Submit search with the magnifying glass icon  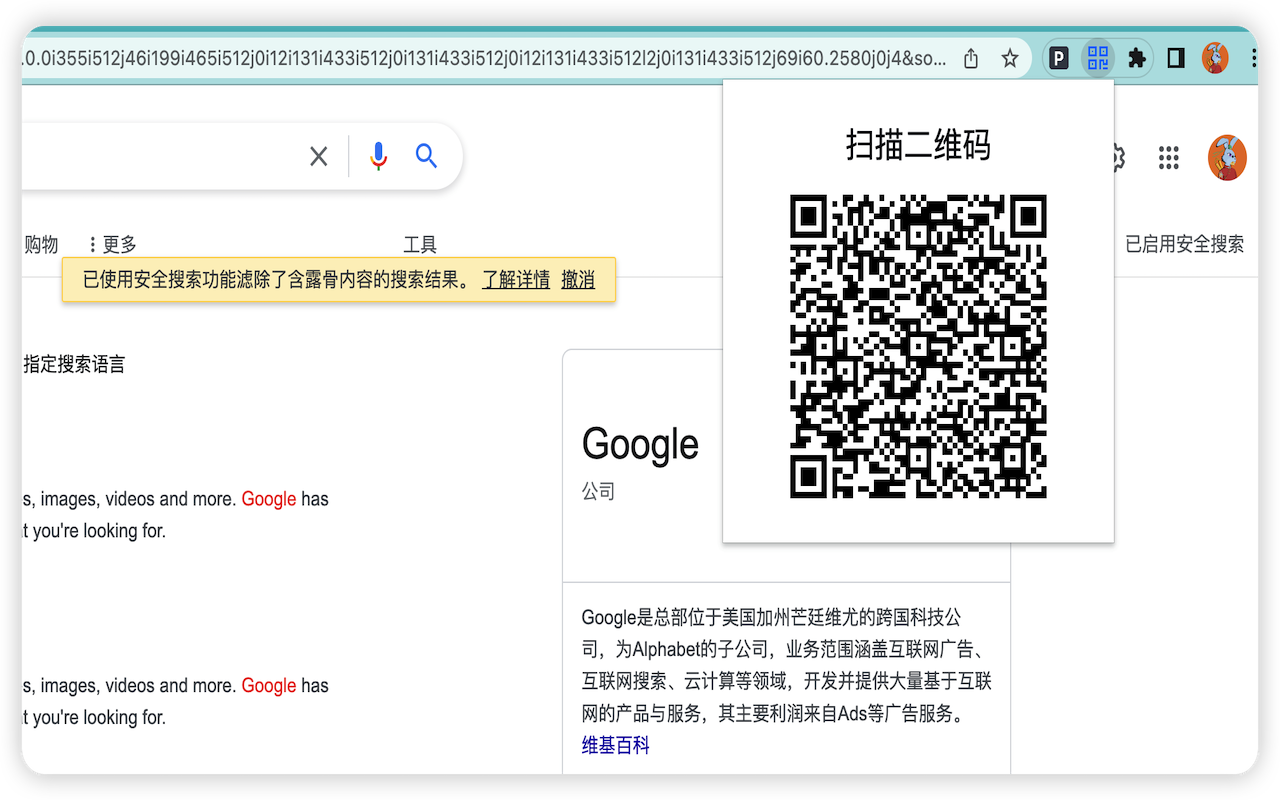coord(427,156)
